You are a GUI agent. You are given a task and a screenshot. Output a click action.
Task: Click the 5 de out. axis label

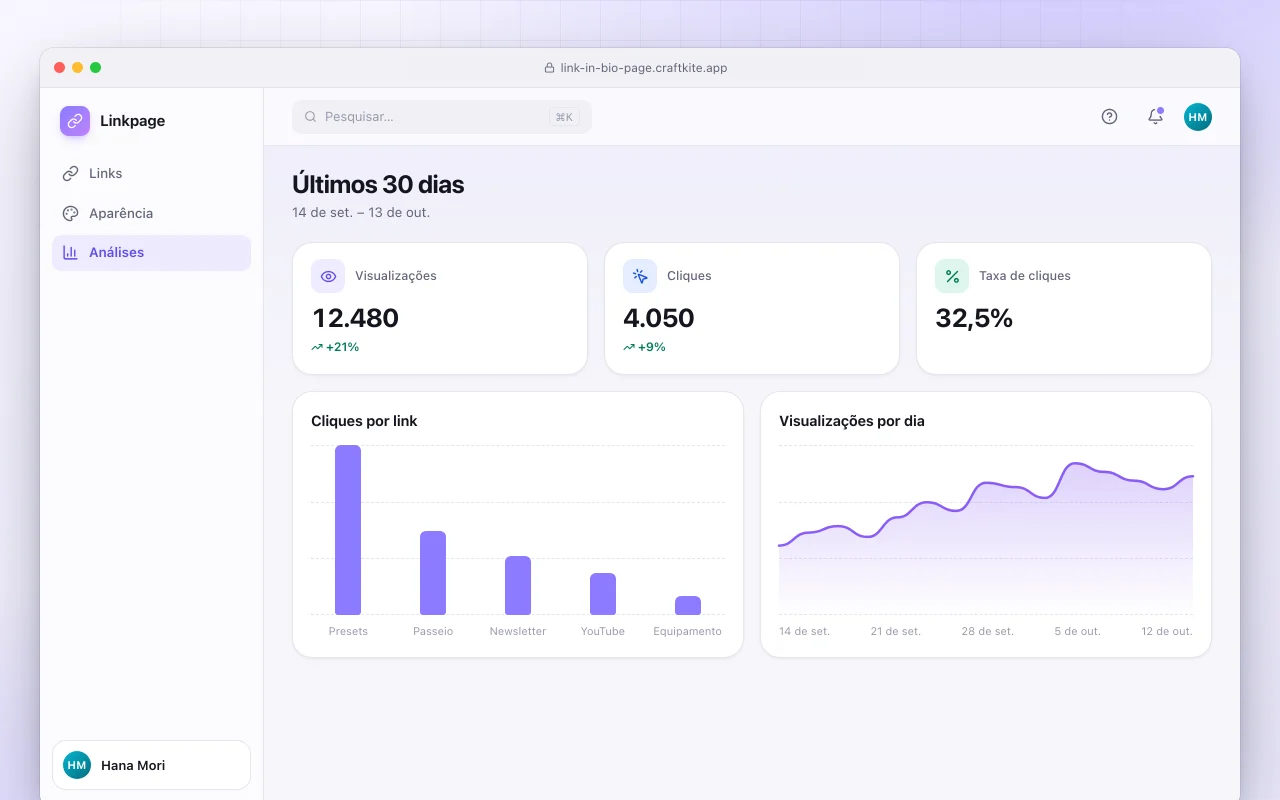pos(1077,631)
